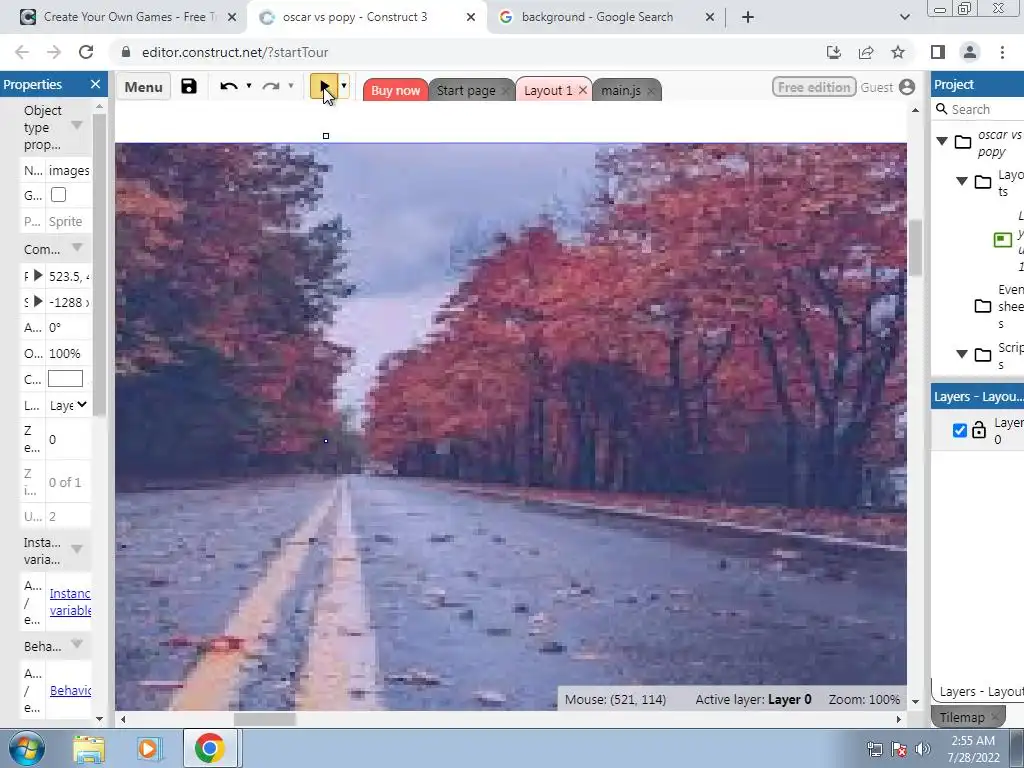Screen dimensions: 1024x768
Task: Collapse the Layouts folder in Project
Action: coord(961,181)
